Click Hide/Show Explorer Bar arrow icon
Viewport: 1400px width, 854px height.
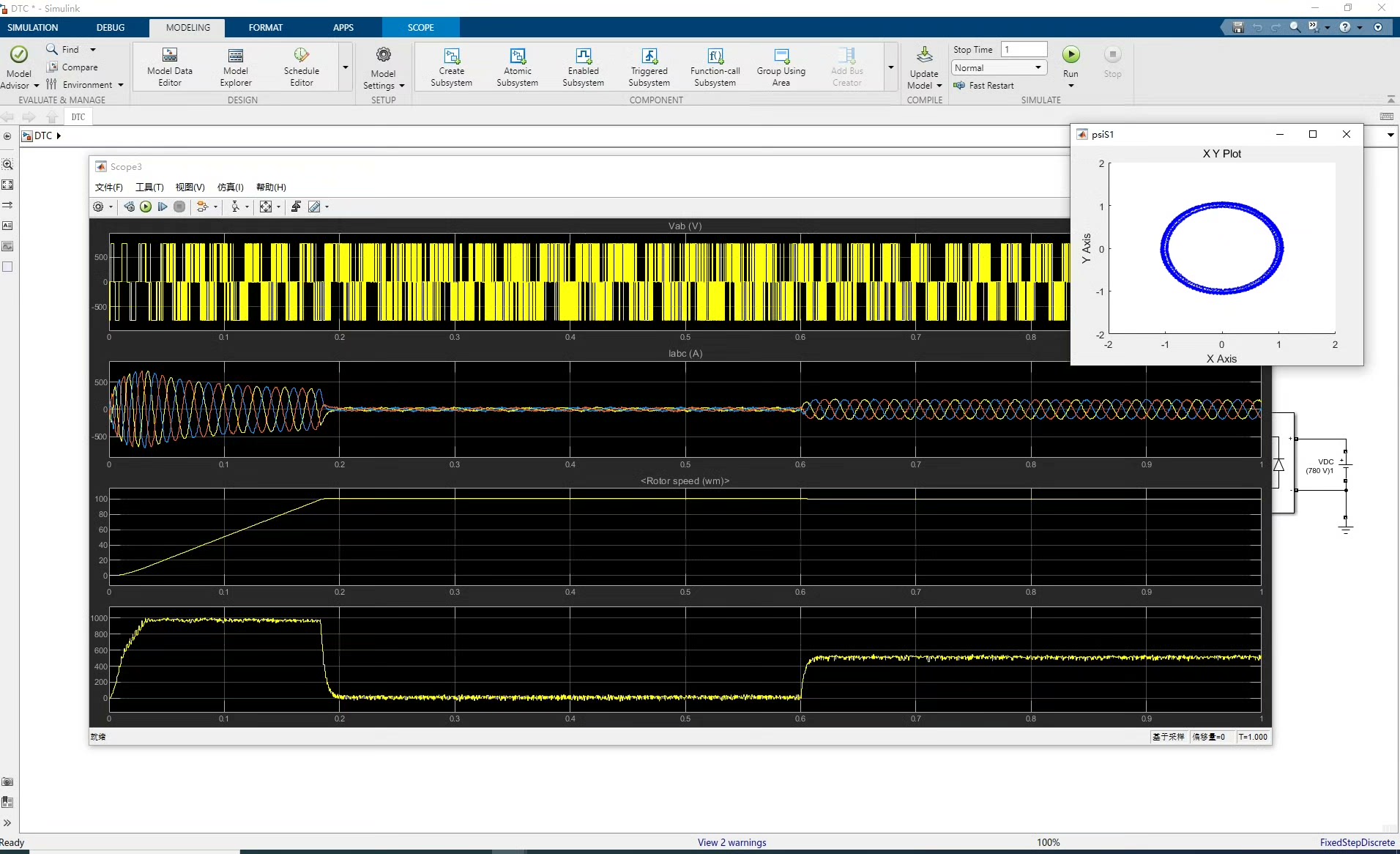point(7,136)
